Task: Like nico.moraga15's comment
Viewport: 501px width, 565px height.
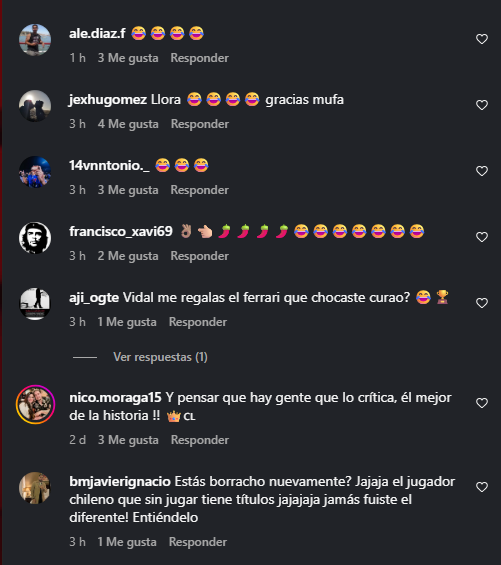Action: pyautogui.click(x=482, y=403)
